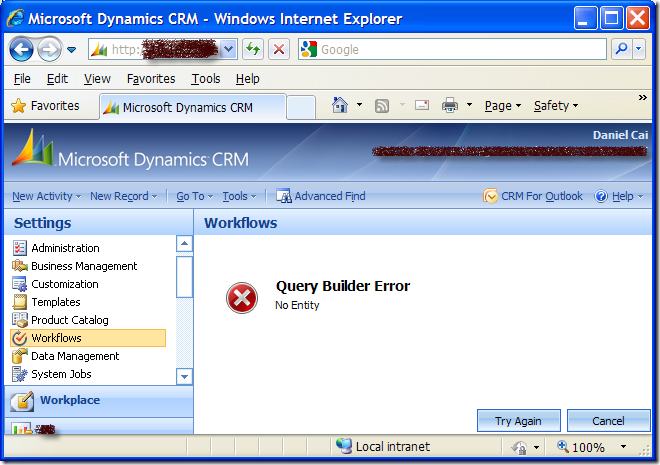Open the File menu
This screenshot has height=465, width=660.
point(22,79)
